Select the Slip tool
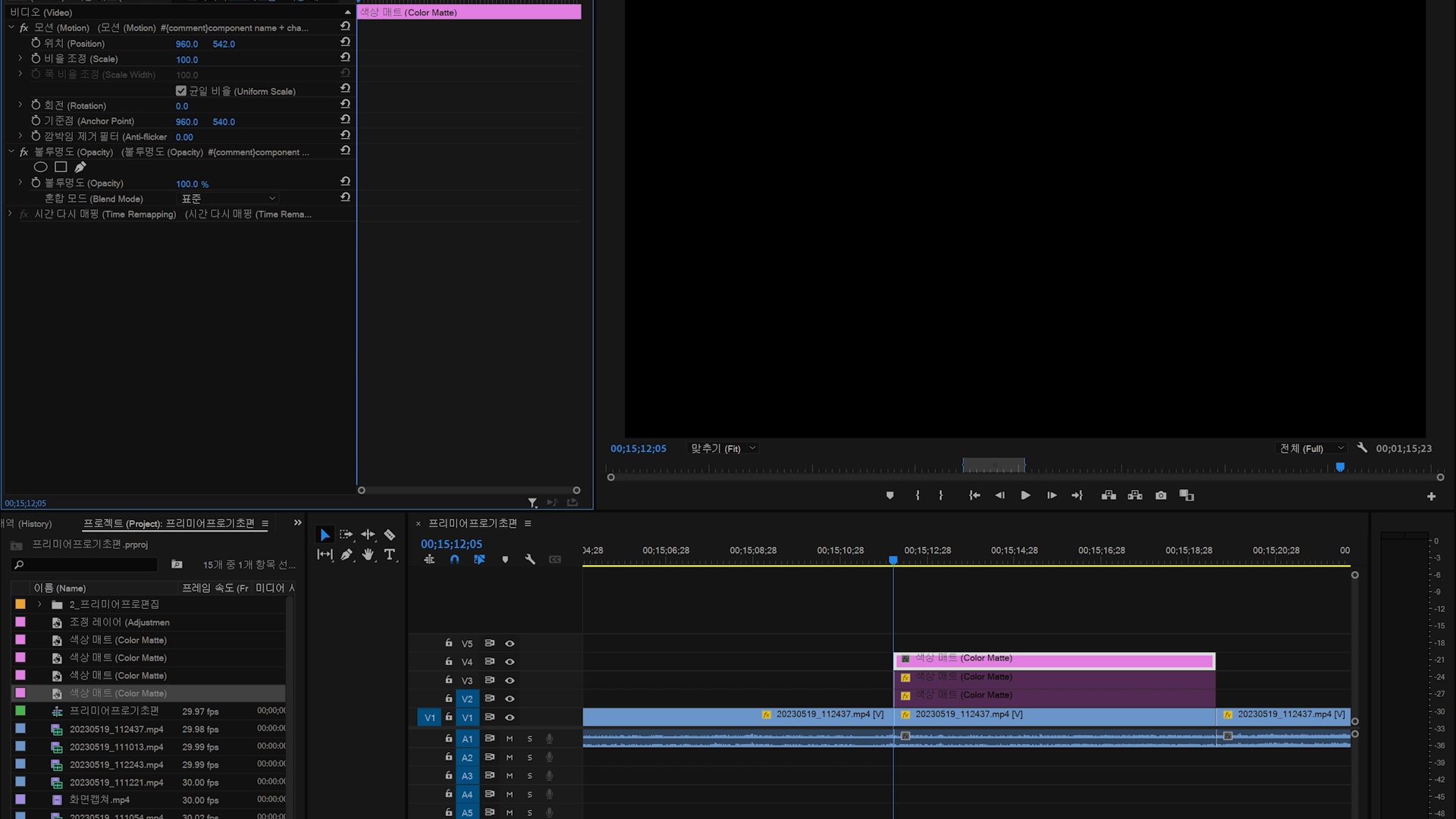1456x819 pixels. point(325,554)
